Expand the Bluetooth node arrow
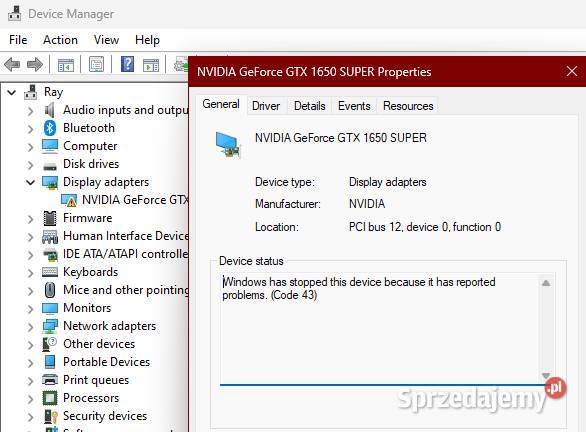586x432 pixels. (x=31, y=129)
